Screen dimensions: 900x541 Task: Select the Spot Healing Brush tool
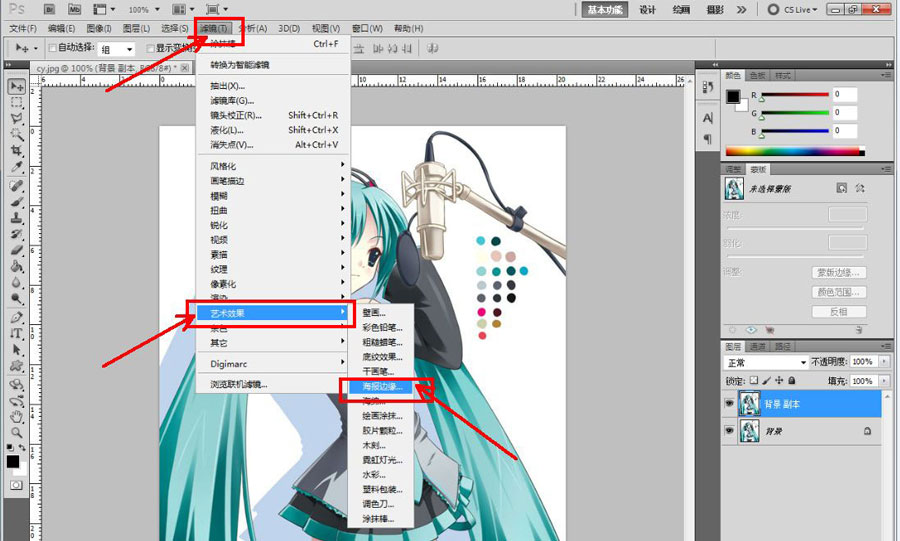(x=17, y=185)
